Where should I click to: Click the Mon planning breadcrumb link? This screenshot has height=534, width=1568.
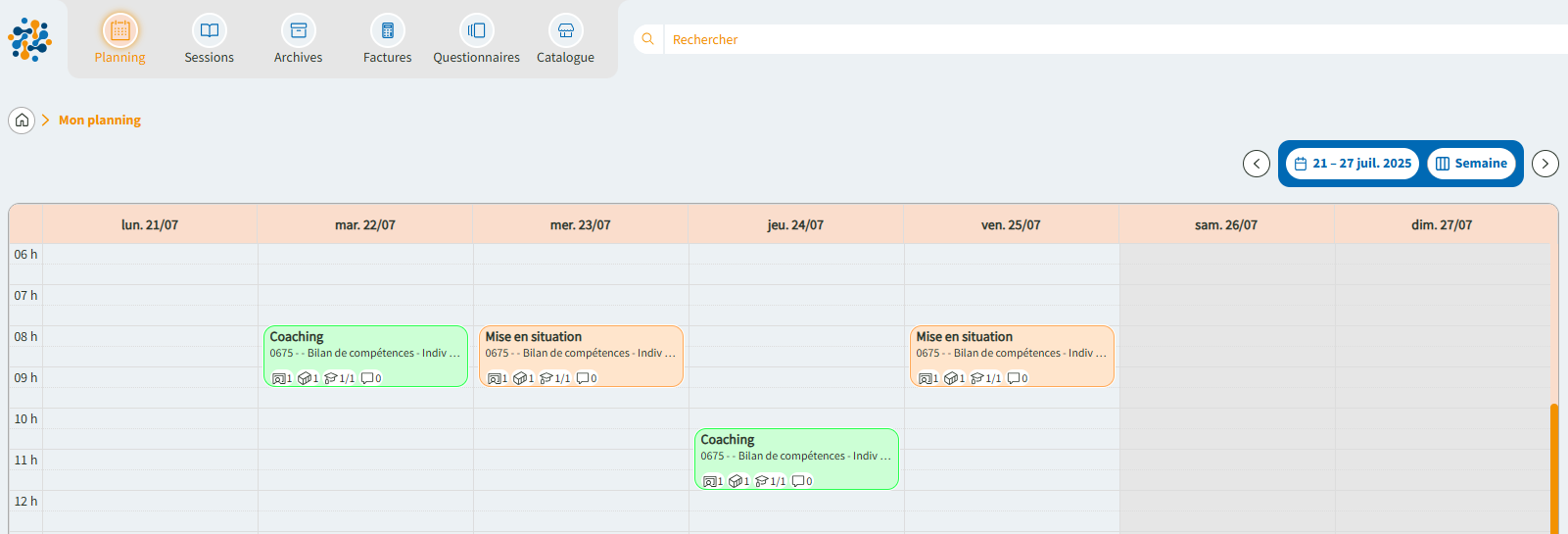coord(100,121)
